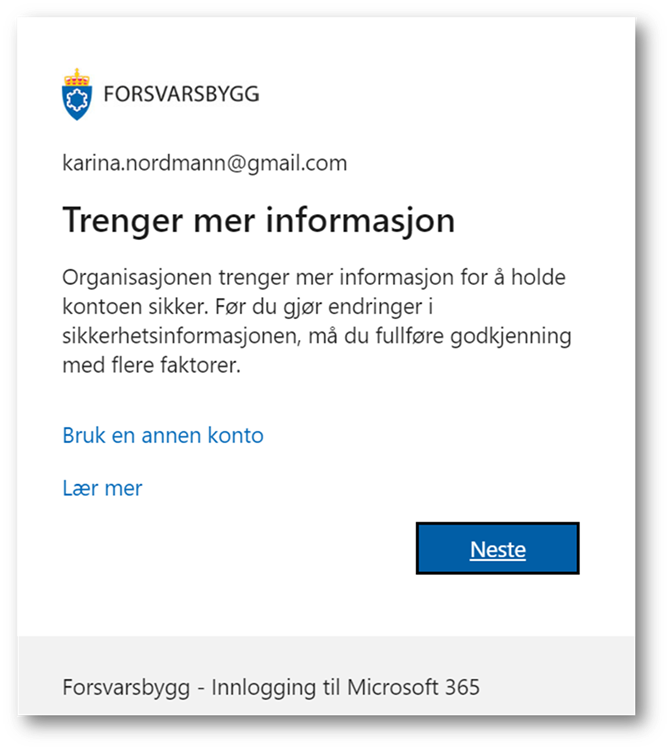Click the line 'kontoen sikker. Før du gjør'

(x=248, y=307)
